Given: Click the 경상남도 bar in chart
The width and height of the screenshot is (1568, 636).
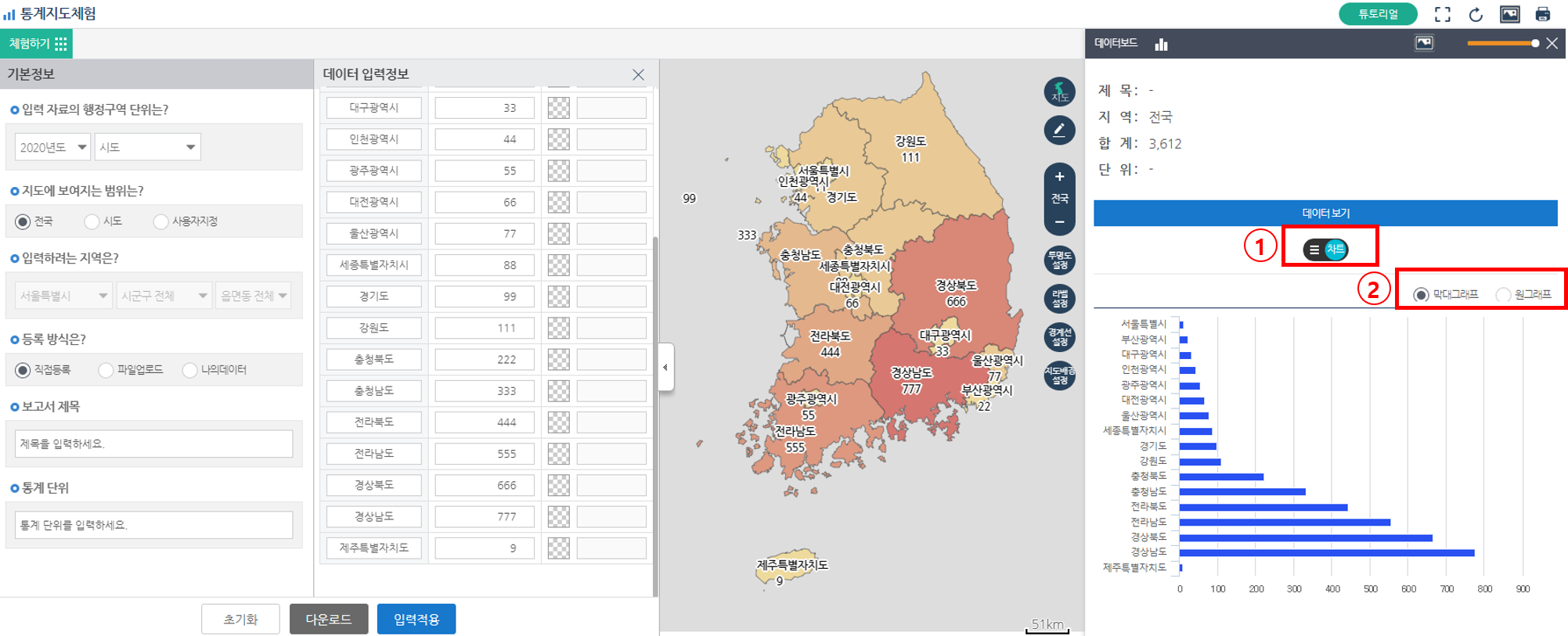Looking at the screenshot, I should tap(1327, 553).
